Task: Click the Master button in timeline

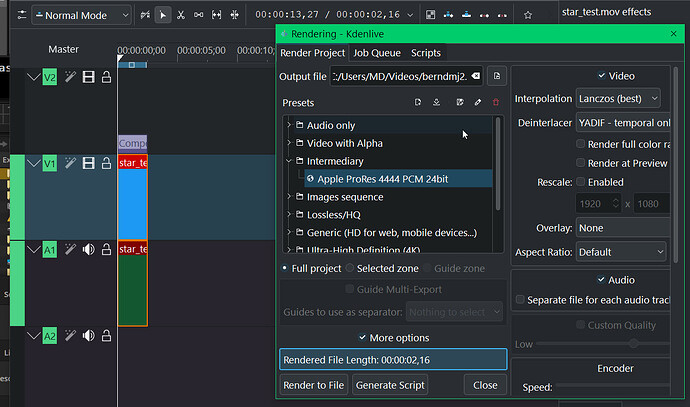Action: coord(63,49)
